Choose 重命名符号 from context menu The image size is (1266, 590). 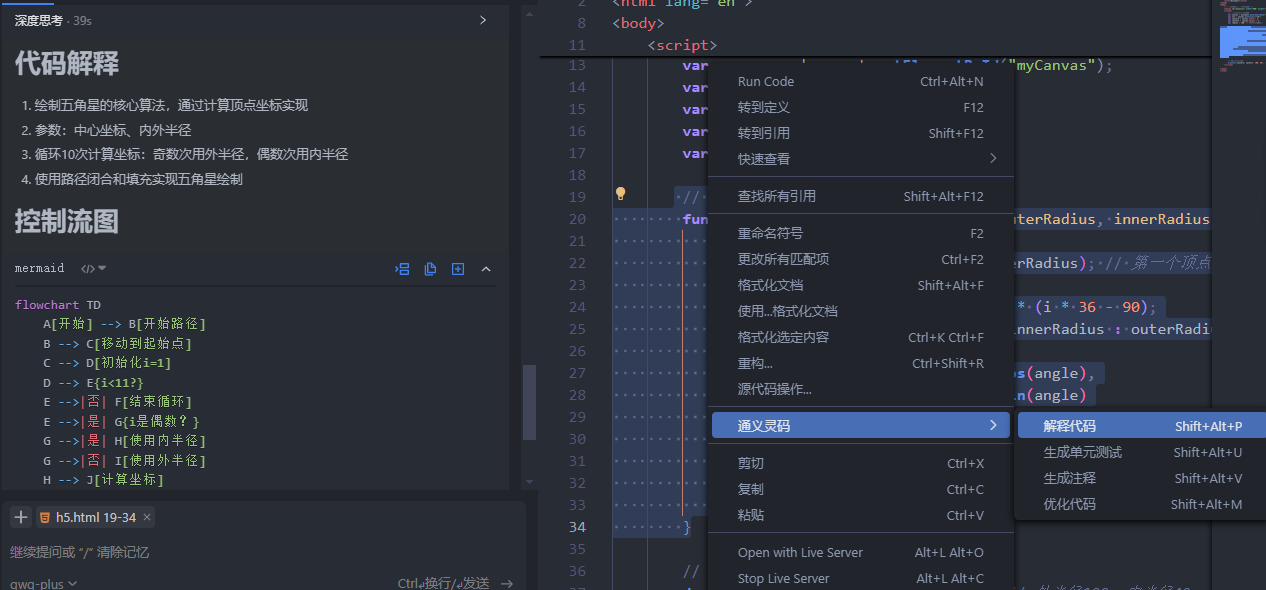(x=861, y=233)
